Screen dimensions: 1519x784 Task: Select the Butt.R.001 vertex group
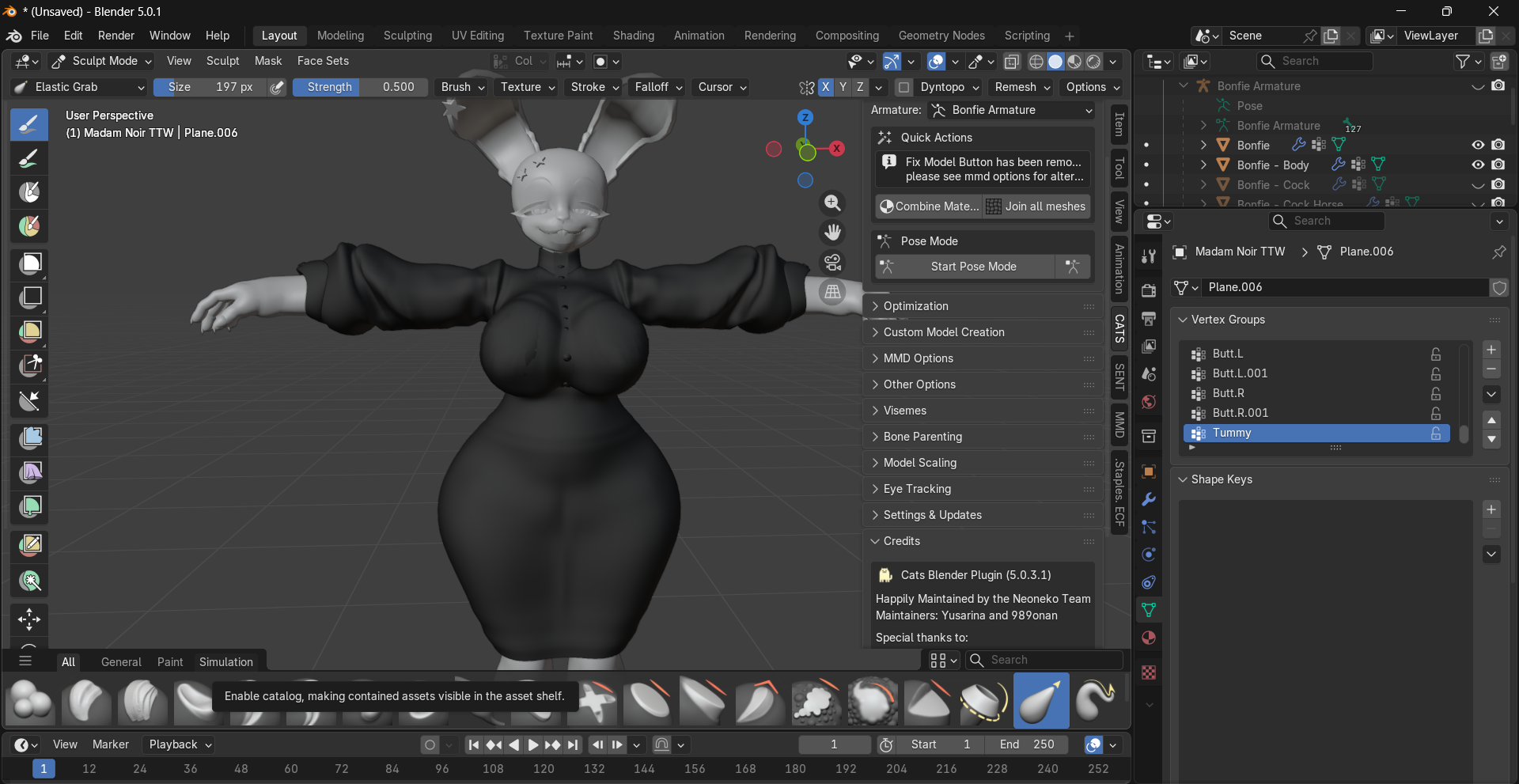pos(1316,413)
